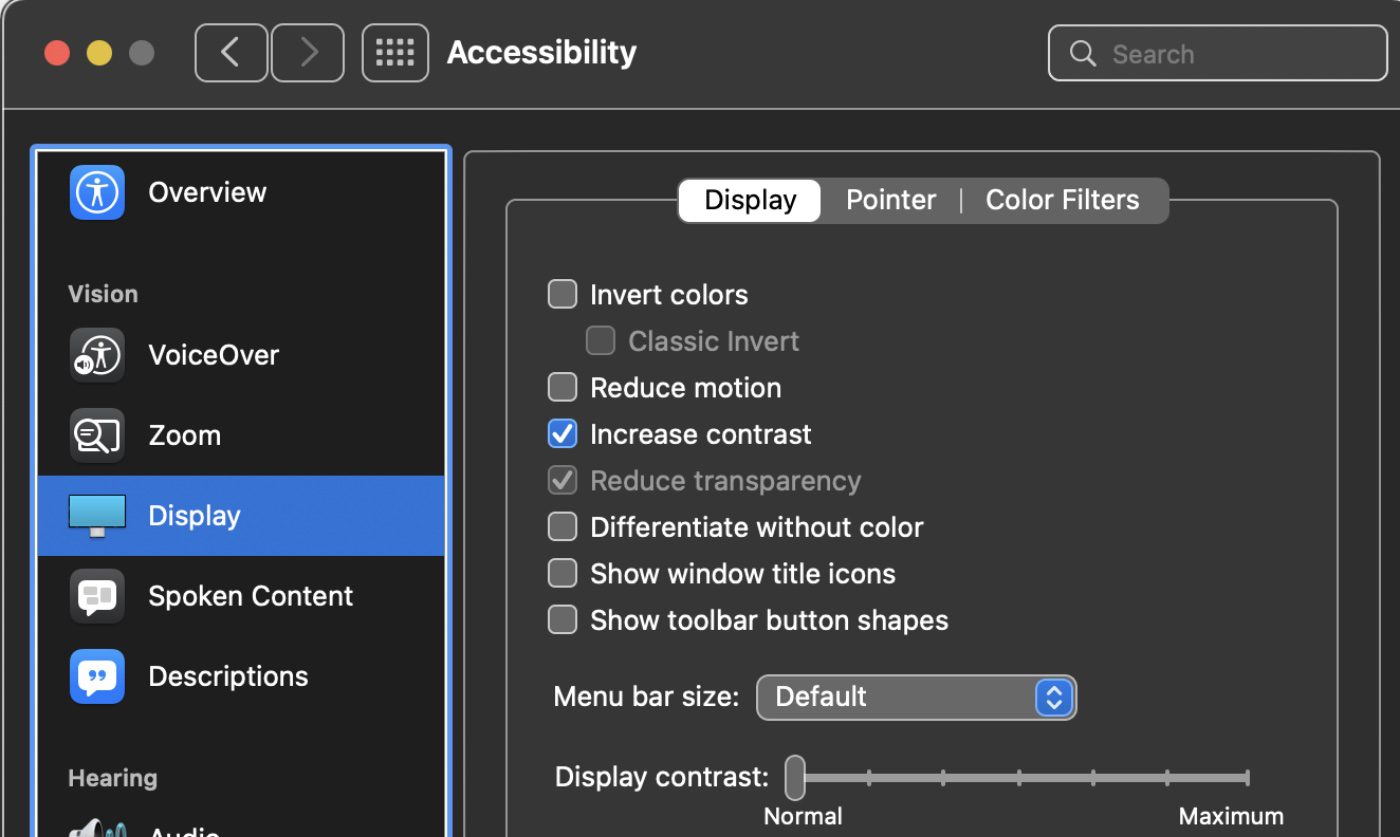Enable the Reduce motion checkbox
The width and height of the screenshot is (1400, 837).
[563, 388]
